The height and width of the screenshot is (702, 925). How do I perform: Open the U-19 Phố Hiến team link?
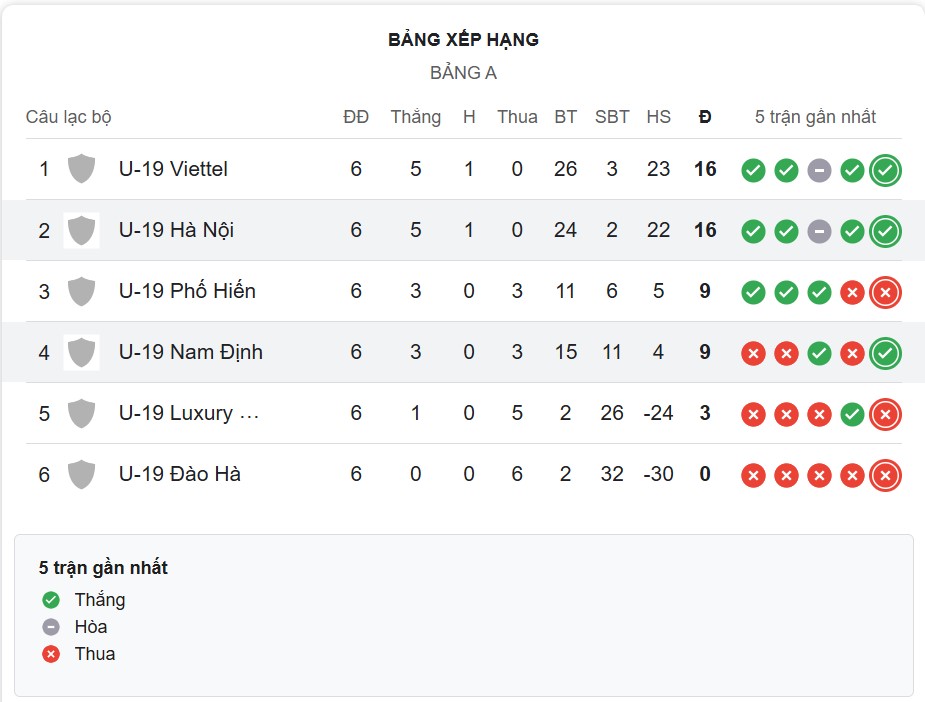tap(187, 291)
